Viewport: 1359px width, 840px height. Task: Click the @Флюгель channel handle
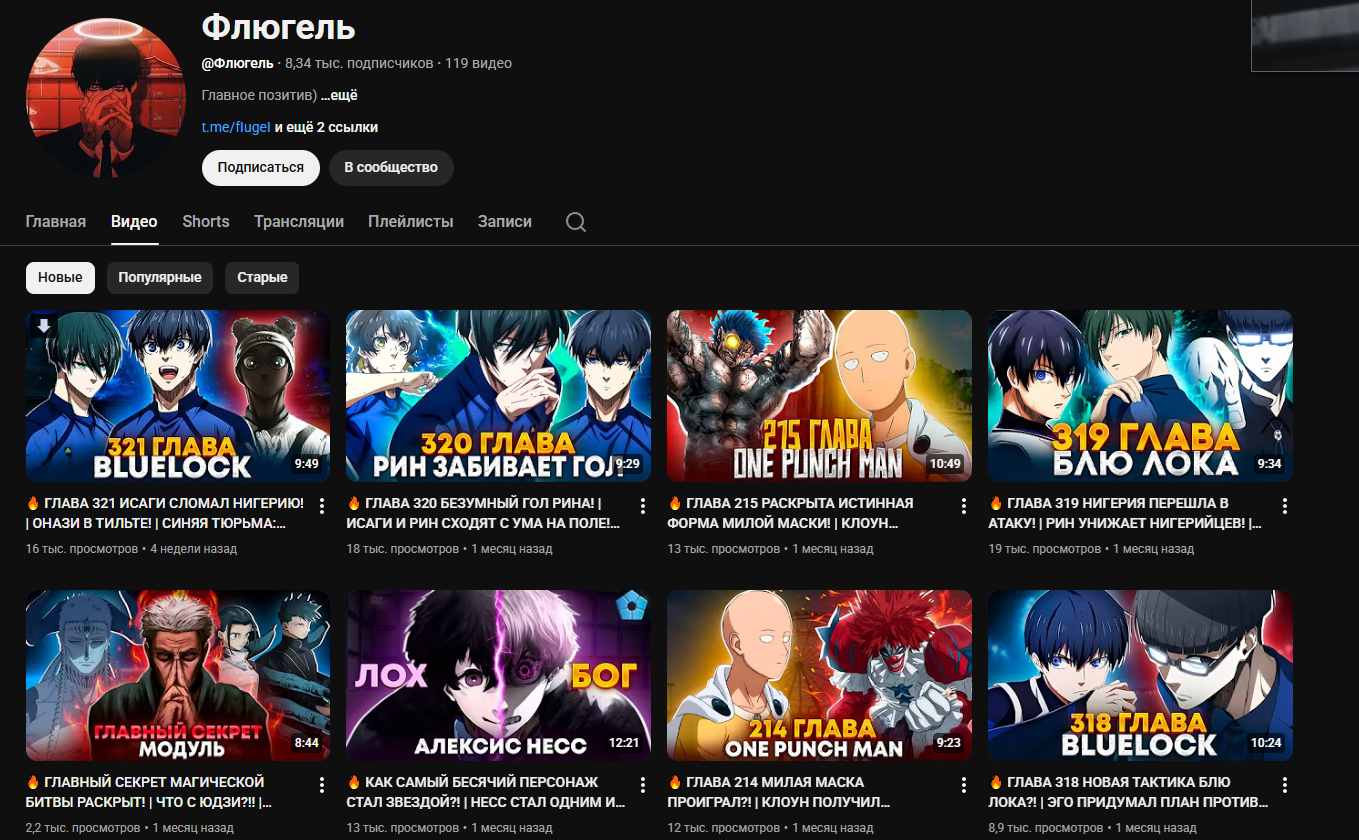238,63
